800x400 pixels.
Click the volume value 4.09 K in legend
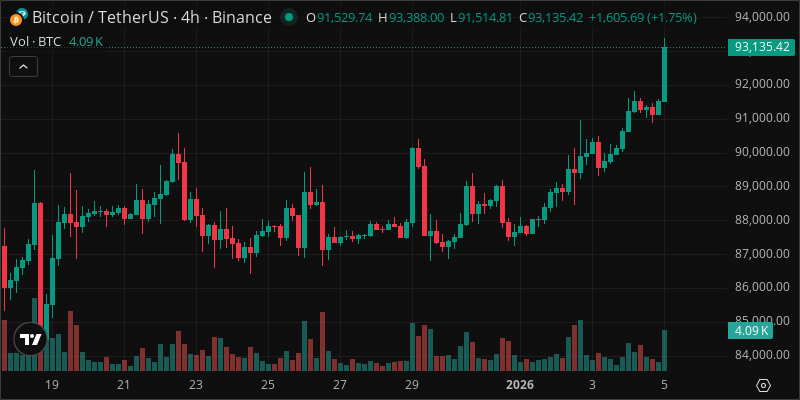(84, 42)
